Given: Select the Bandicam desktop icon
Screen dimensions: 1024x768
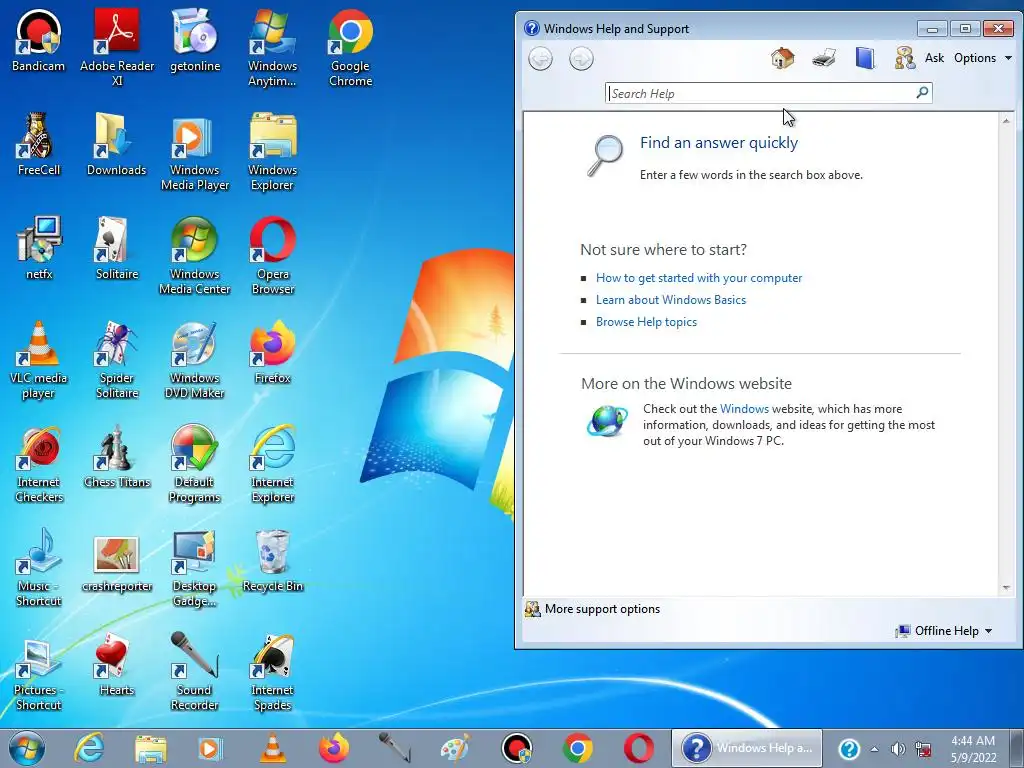Looking at the screenshot, I should coord(39,40).
